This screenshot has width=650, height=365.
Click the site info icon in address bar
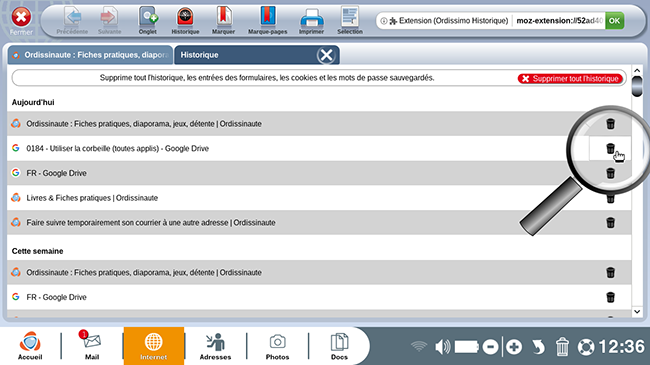pos(384,21)
